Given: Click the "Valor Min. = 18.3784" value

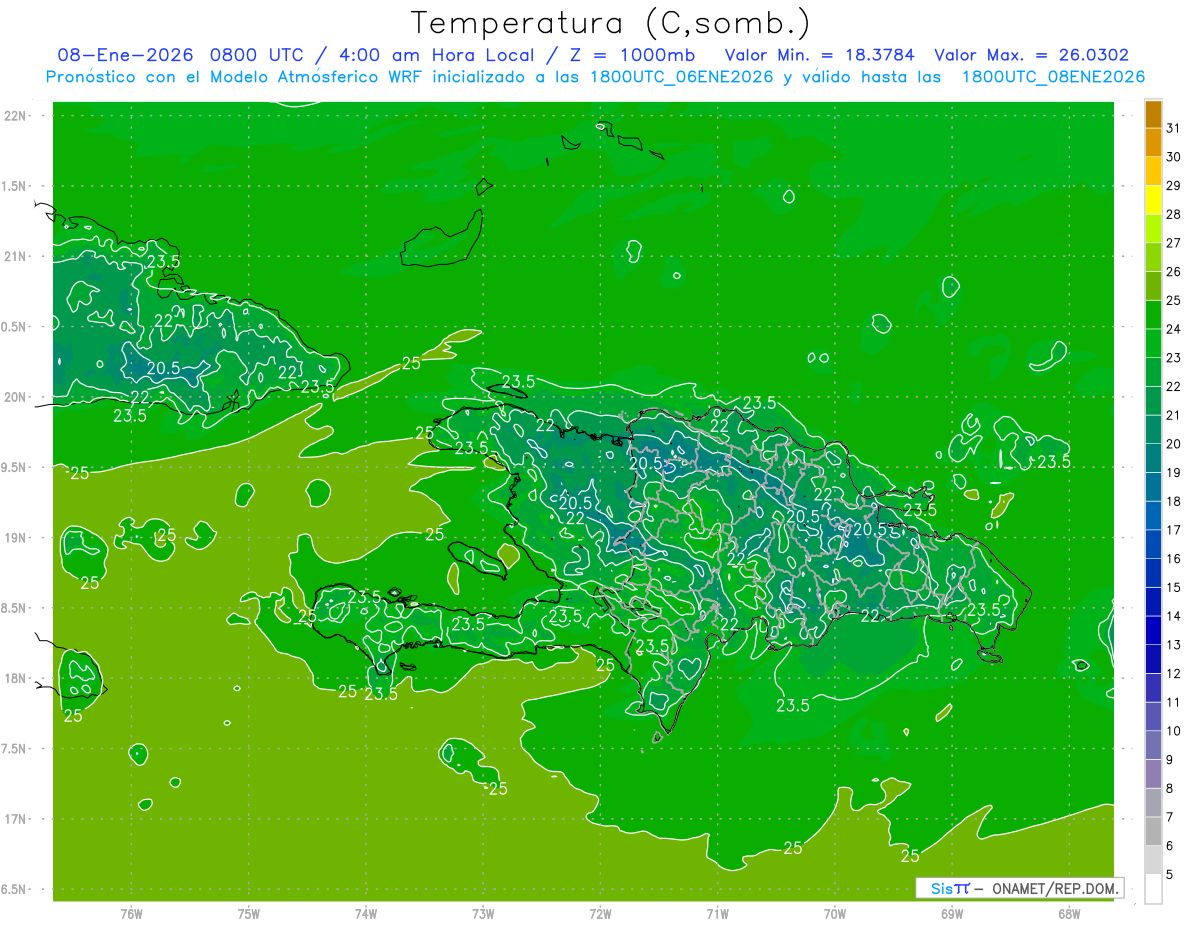Looking at the screenshot, I should point(819,55).
